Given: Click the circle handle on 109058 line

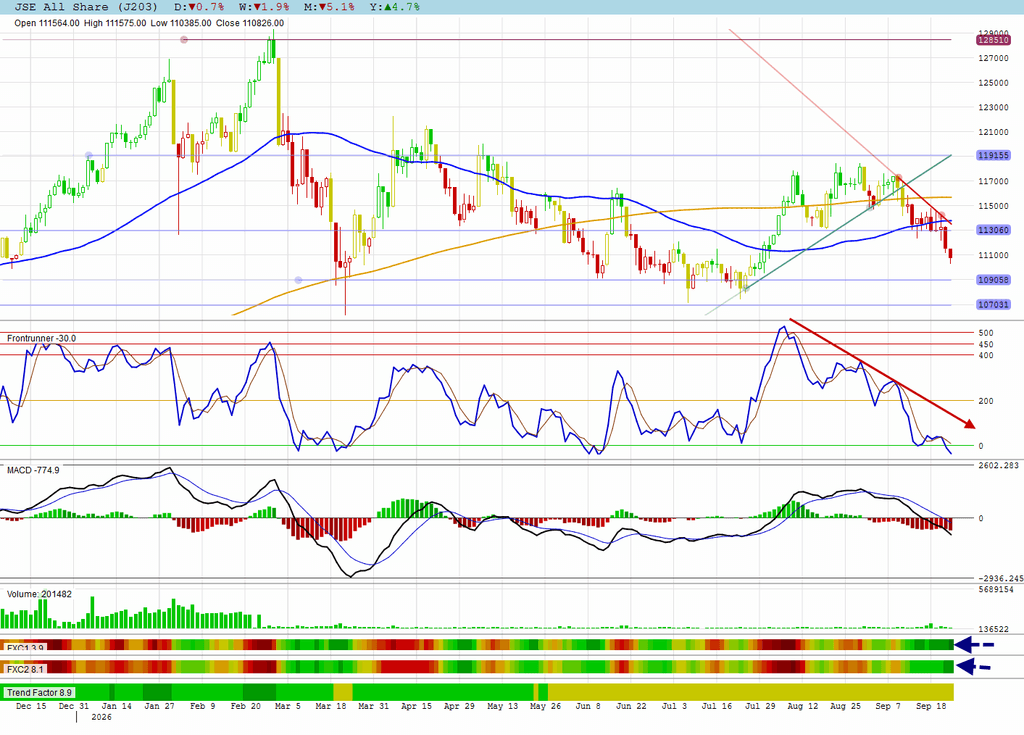Looking at the screenshot, I should point(298,280).
